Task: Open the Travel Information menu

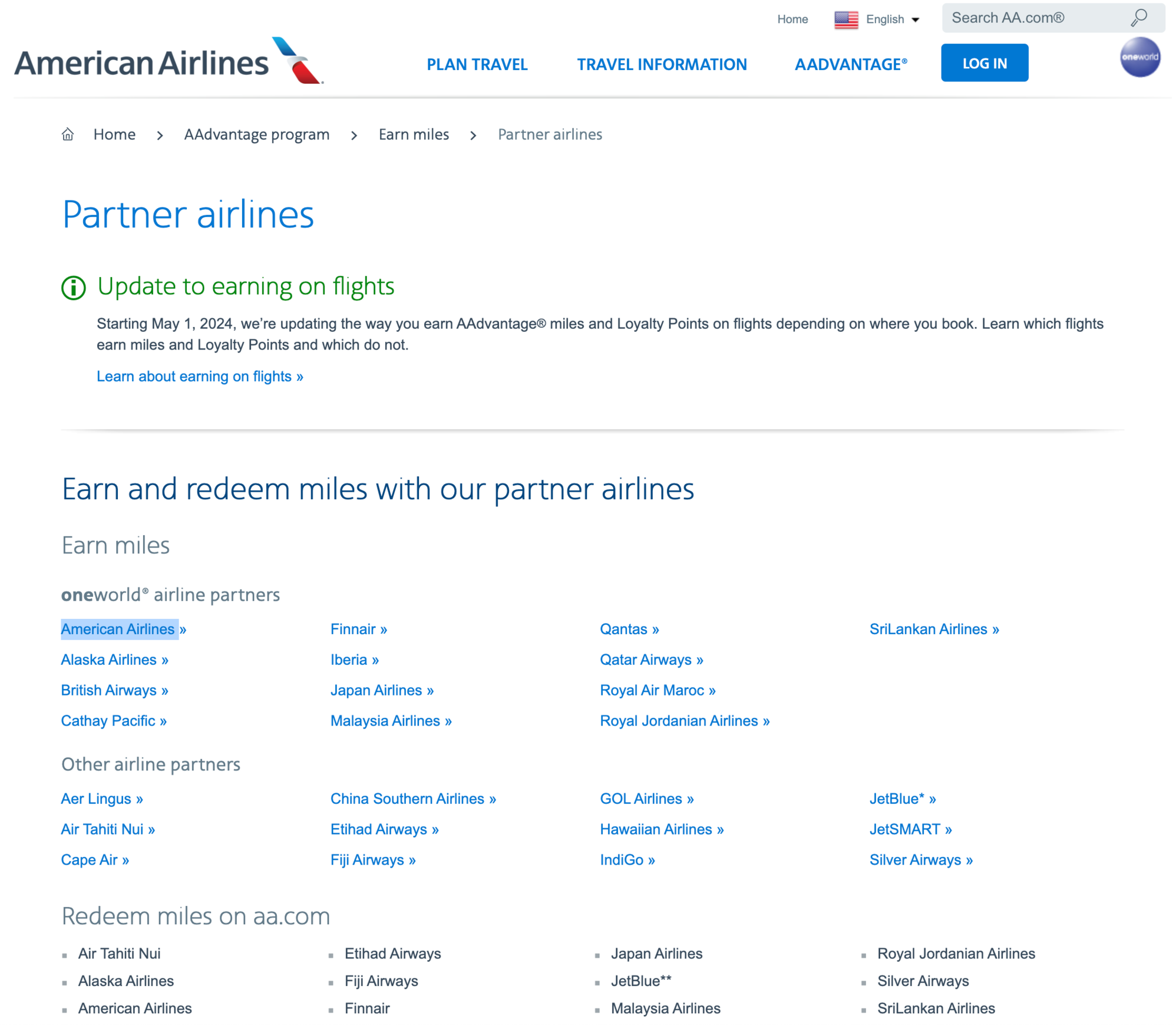Action: (x=662, y=64)
